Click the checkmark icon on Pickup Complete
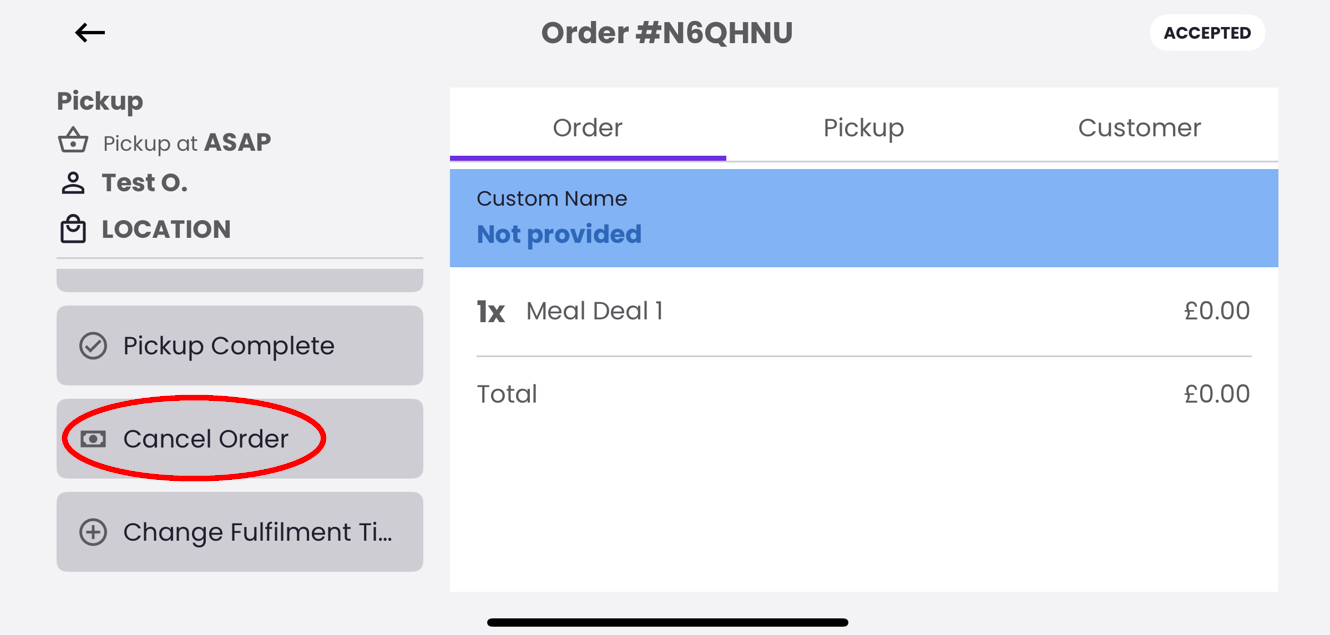Screen dimensions: 1330x635 (93, 346)
